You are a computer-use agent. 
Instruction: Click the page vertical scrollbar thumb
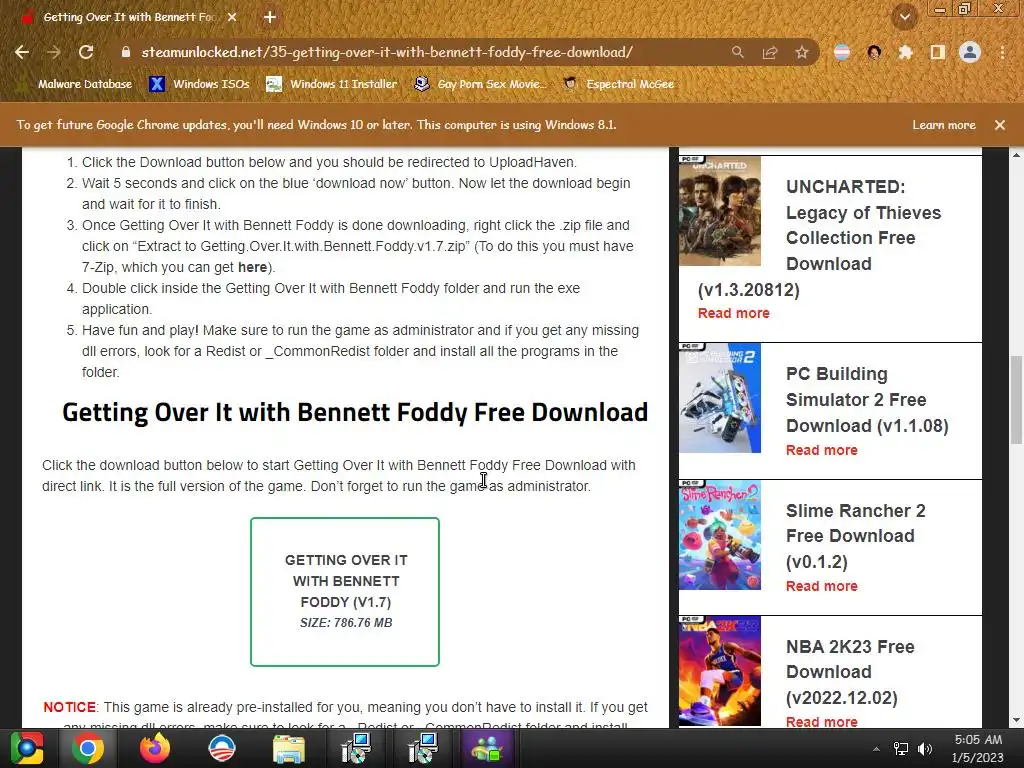pyautogui.click(x=1016, y=400)
